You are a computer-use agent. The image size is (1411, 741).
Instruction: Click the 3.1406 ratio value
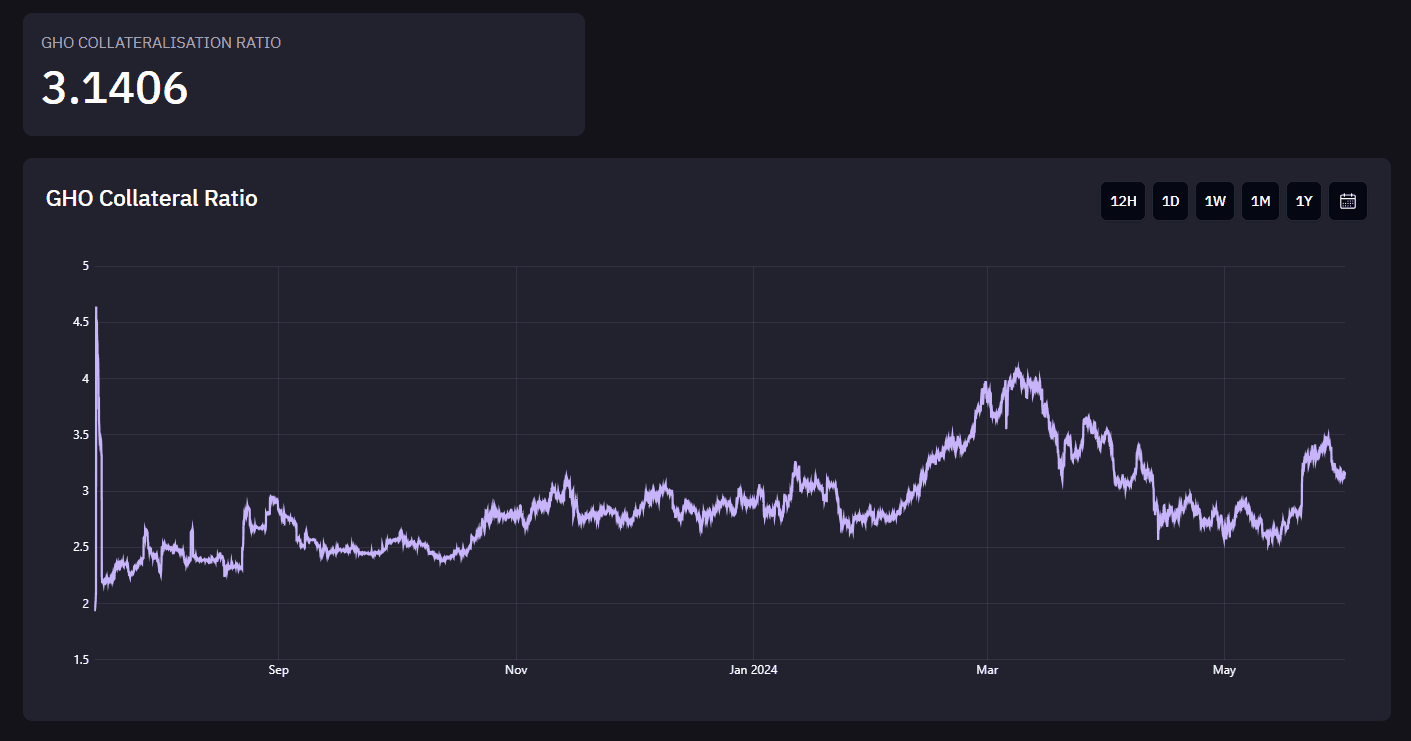tap(115, 89)
